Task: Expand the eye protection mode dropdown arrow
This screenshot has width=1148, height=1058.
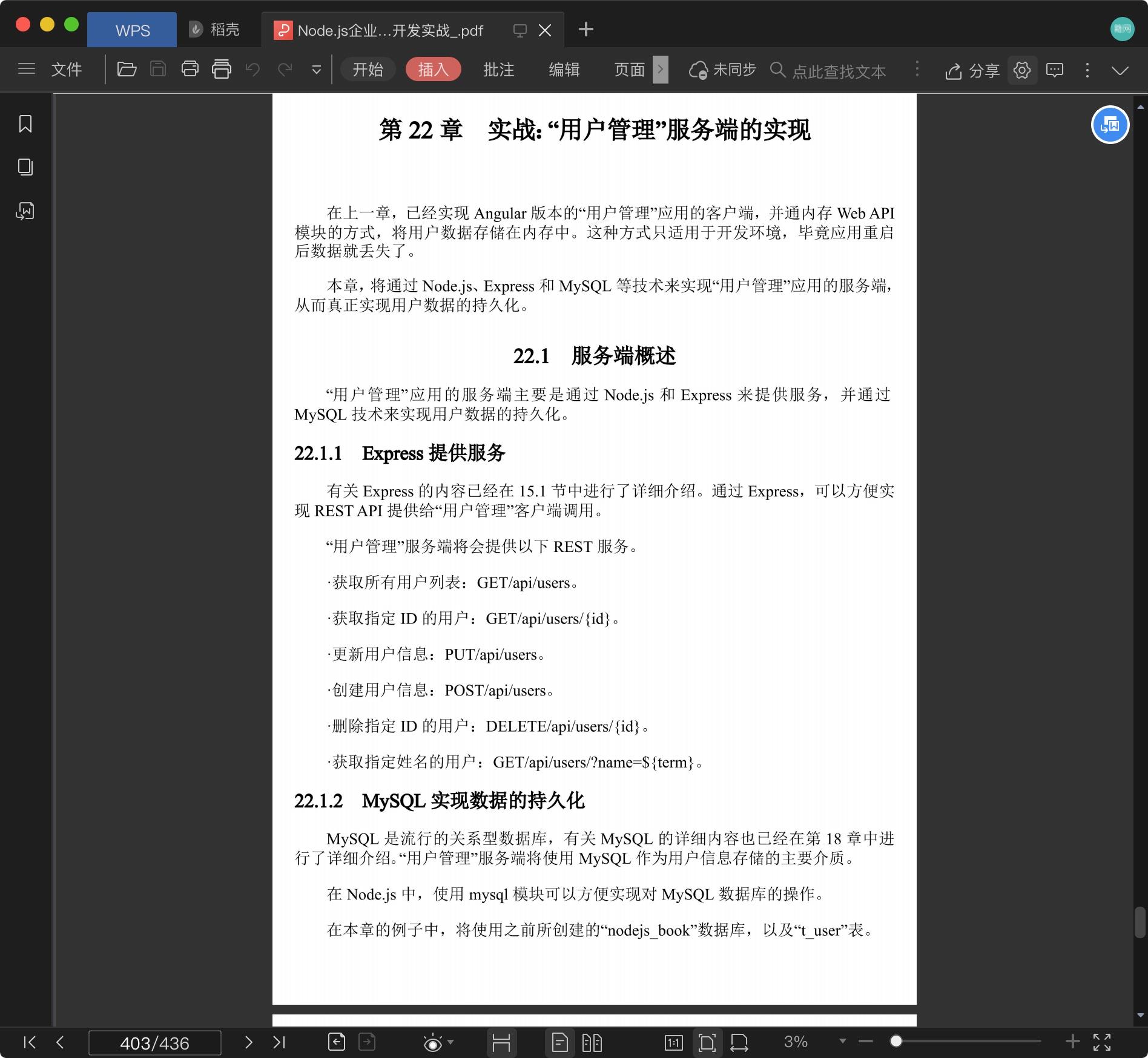Action: 450,1042
